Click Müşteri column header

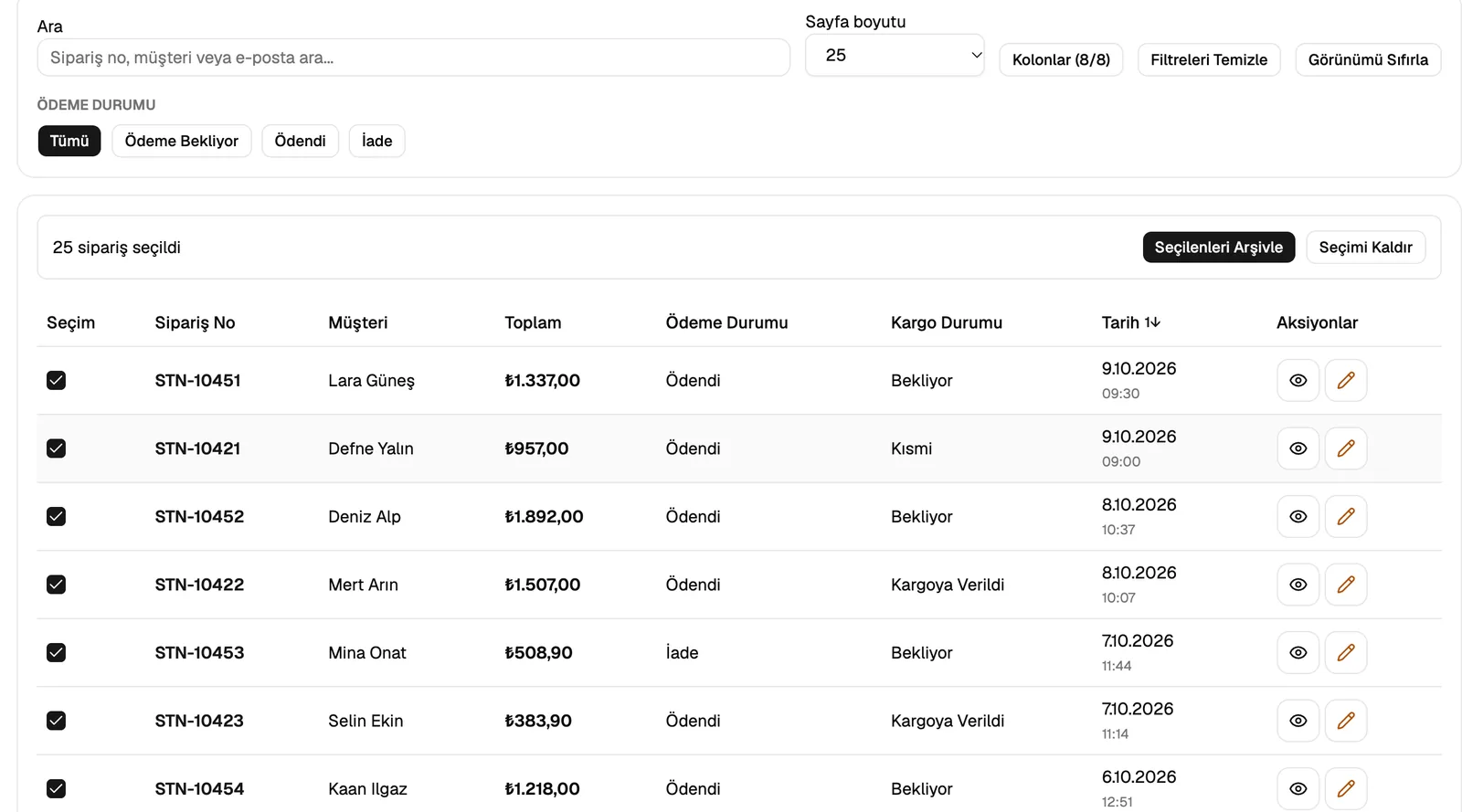[x=357, y=322]
